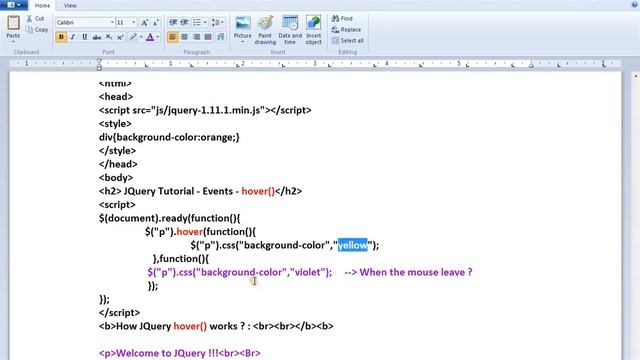Insert Date and time
This screenshot has width=640, height=360.
point(290,30)
